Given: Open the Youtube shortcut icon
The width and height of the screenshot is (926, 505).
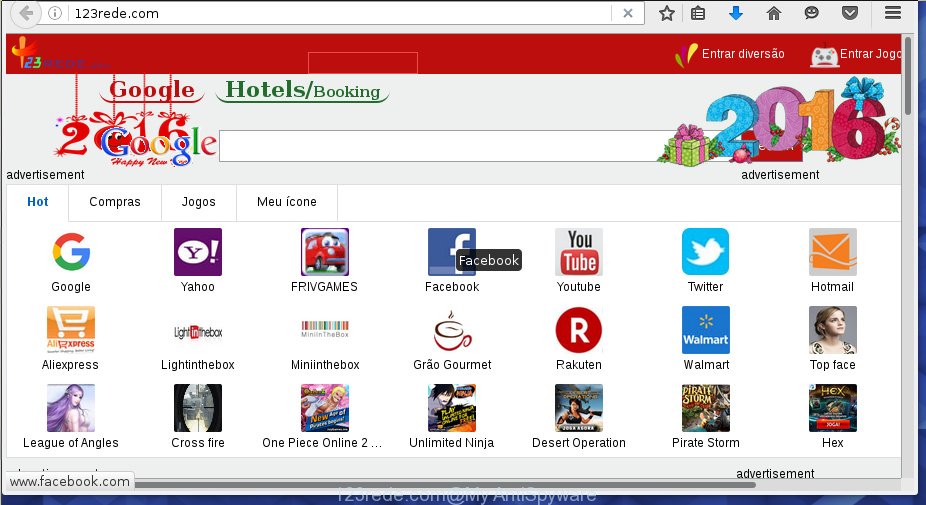Looking at the screenshot, I should [579, 252].
